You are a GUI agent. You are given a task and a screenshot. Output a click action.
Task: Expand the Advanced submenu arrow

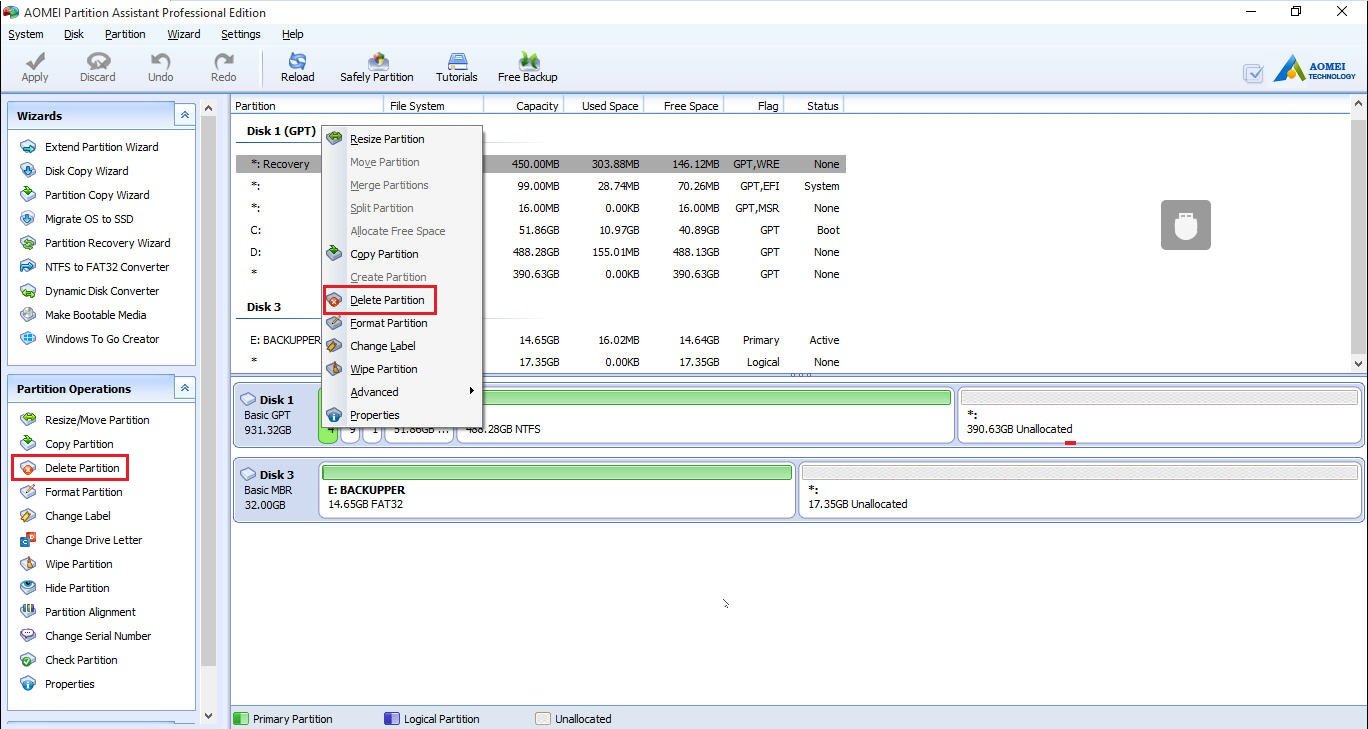[471, 391]
